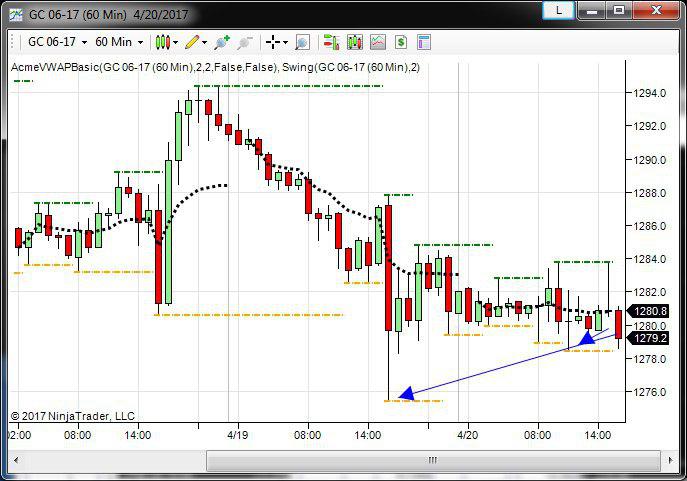Viewport: 687px width, 481px height.
Task: Open the Indicators dialog icon
Action: pos(353,42)
